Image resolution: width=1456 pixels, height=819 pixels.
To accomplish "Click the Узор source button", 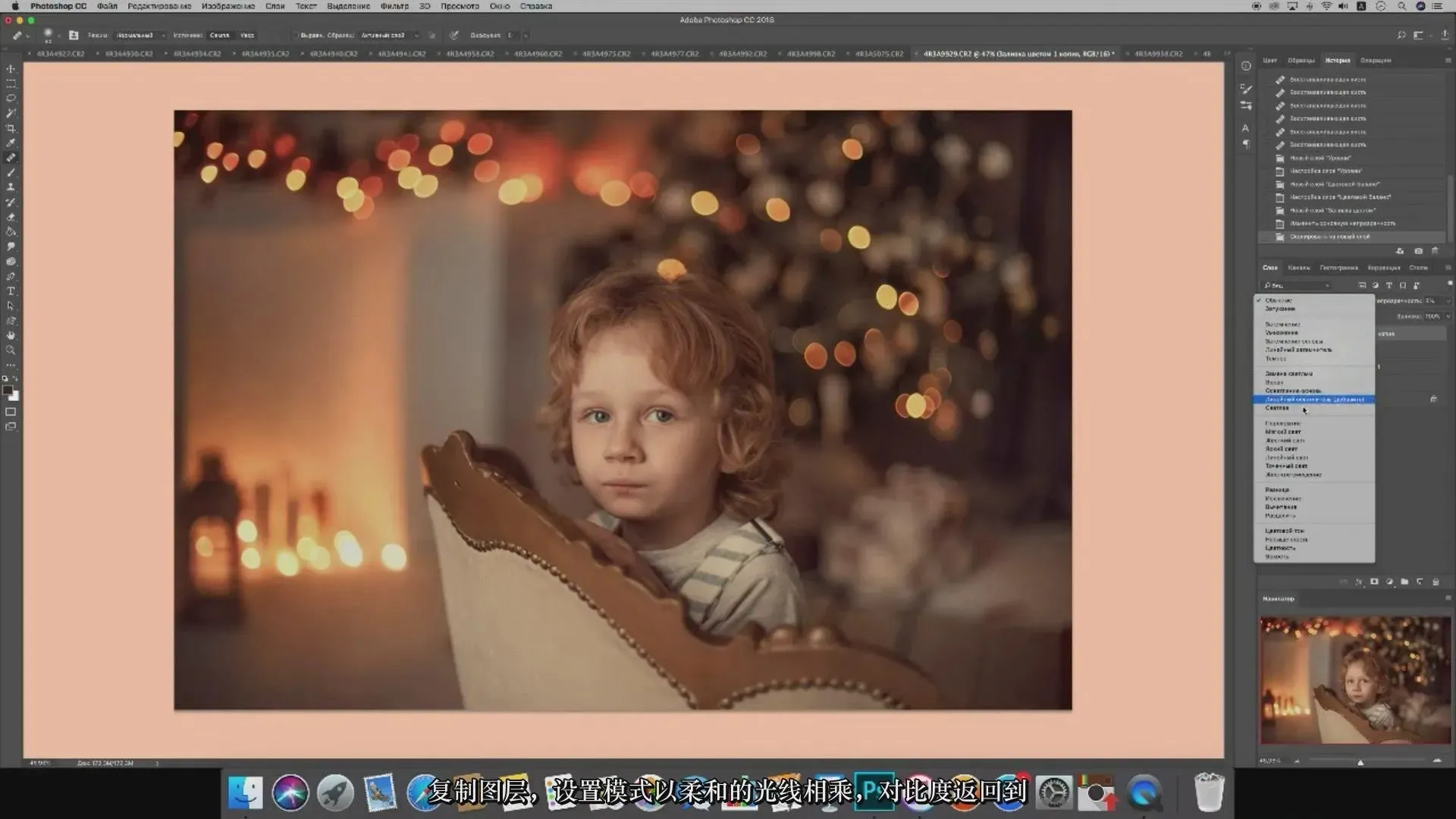I will (247, 36).
